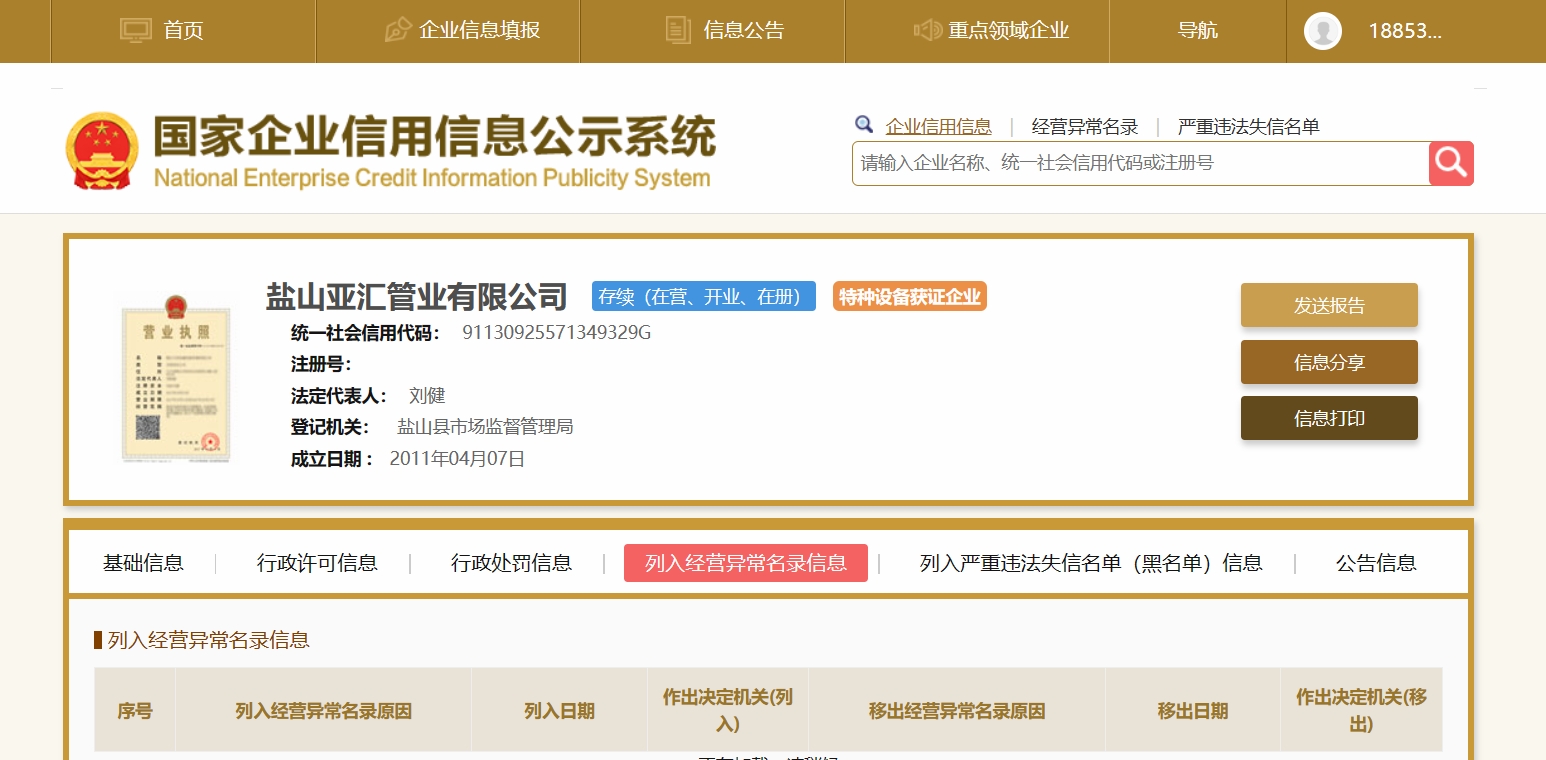Click the 信息分享 button
This screenshot has width=1546, height=760.
click(x=1329, y=362)
